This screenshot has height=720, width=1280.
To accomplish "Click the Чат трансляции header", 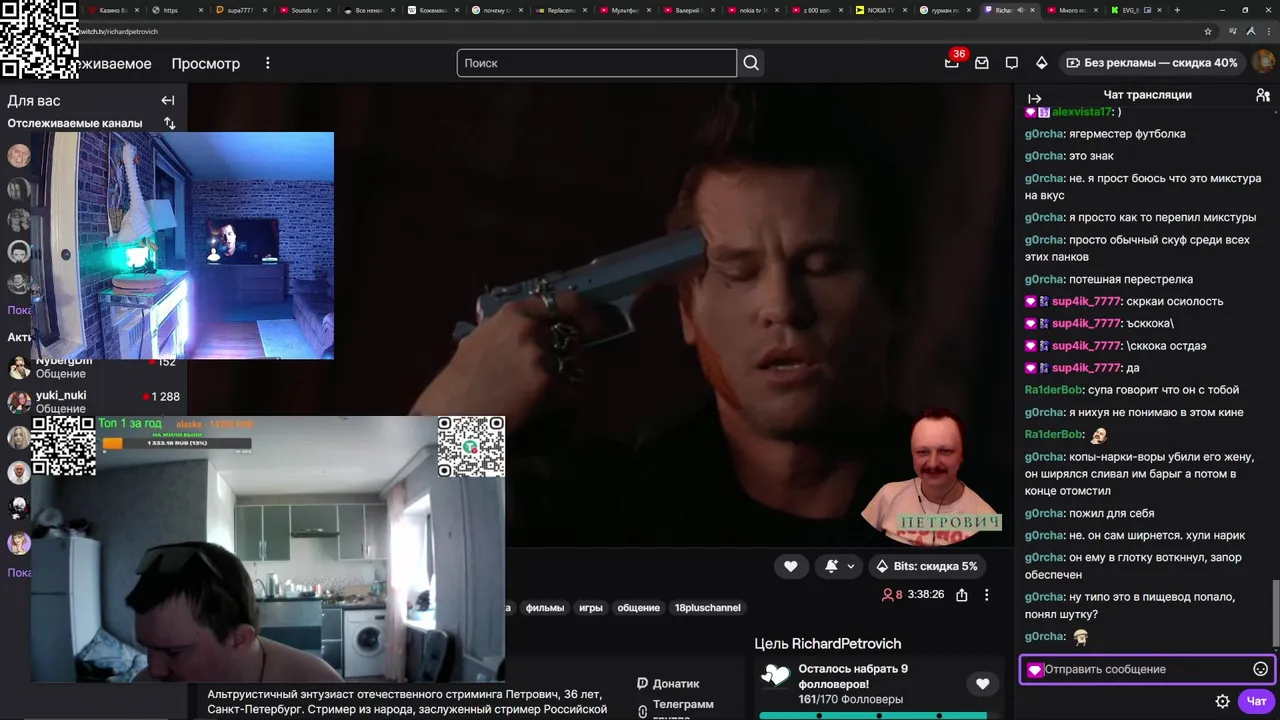I will 1147,95.
